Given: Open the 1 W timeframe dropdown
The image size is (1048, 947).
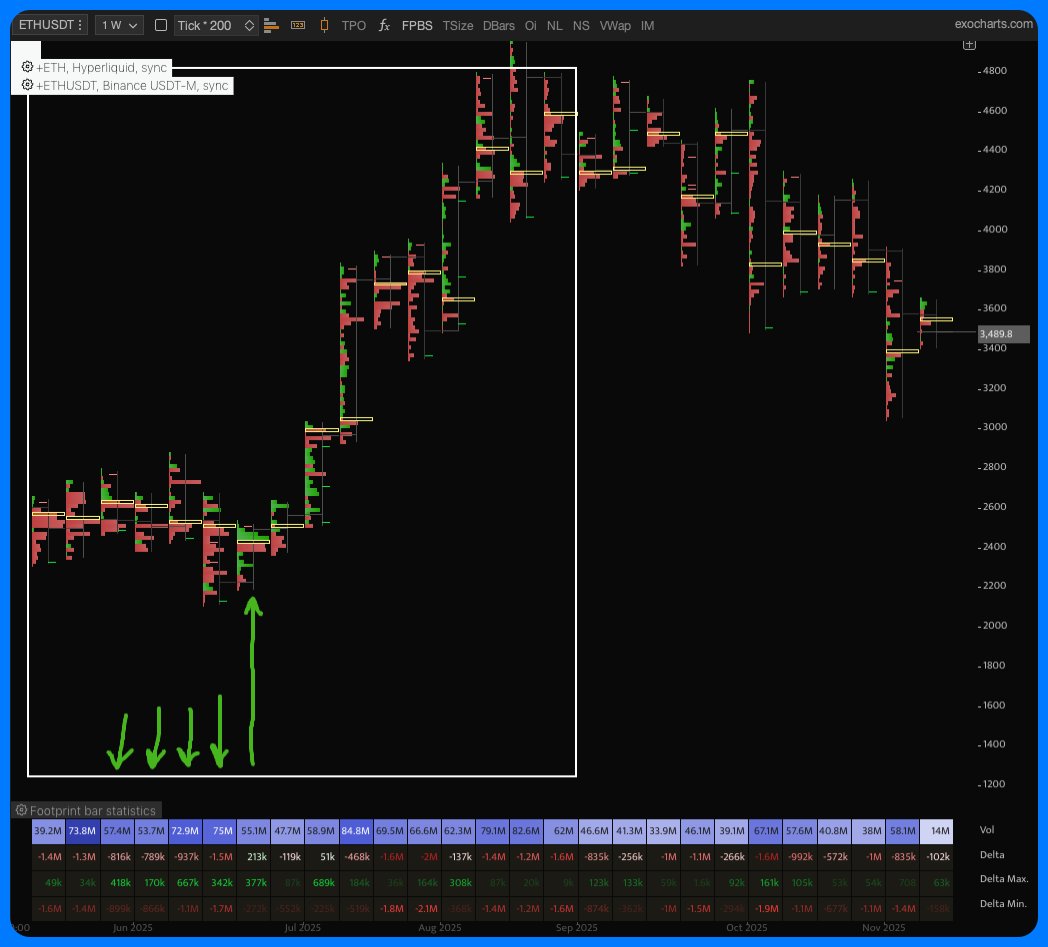Looking at the screenshot, I should pos(120,25).
